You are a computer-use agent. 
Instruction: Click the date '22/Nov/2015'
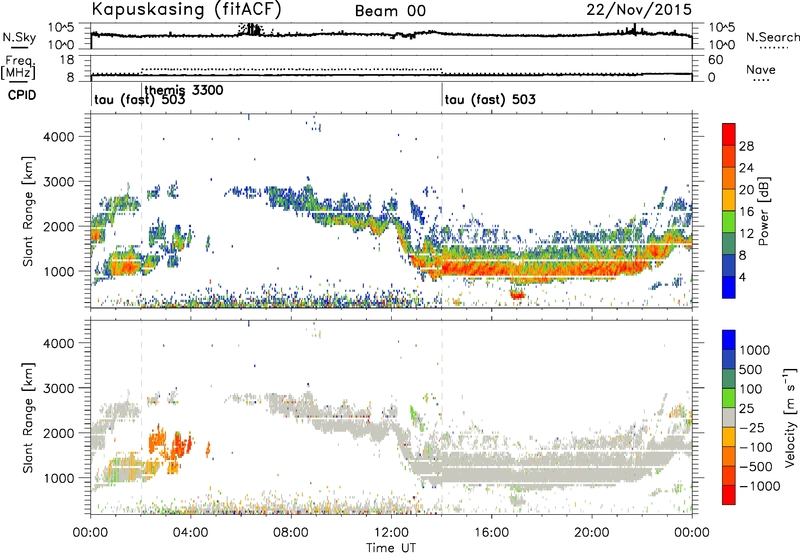(639, 9)
